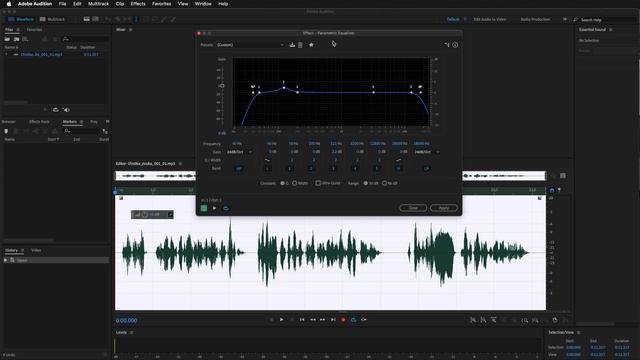This screenshot has height=360, width=640.
Task: Open channel map editor icon in equalizer
Action: coord(447,45)
